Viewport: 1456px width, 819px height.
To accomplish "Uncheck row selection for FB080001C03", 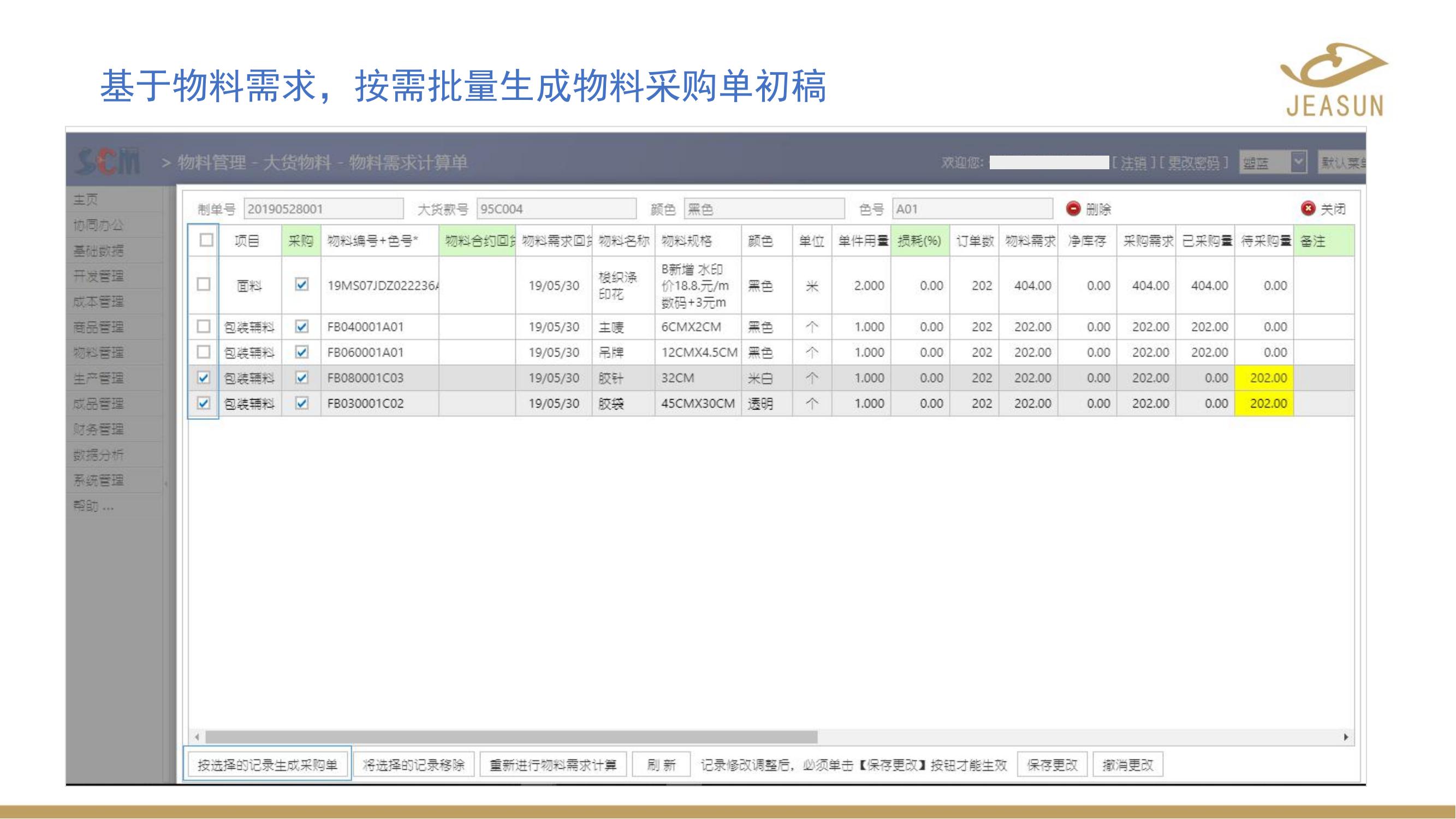I will [x=204, y=378].
